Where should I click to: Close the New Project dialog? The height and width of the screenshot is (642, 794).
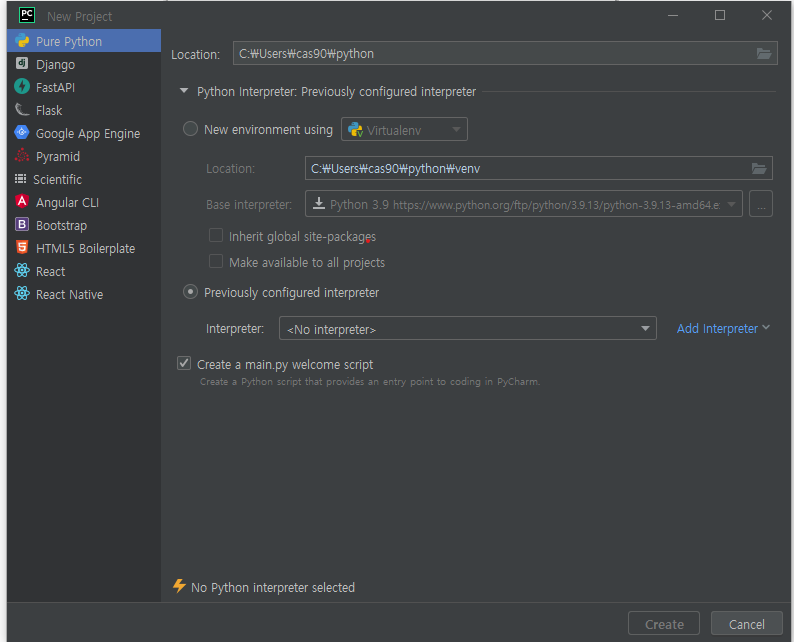click(767, 15)
